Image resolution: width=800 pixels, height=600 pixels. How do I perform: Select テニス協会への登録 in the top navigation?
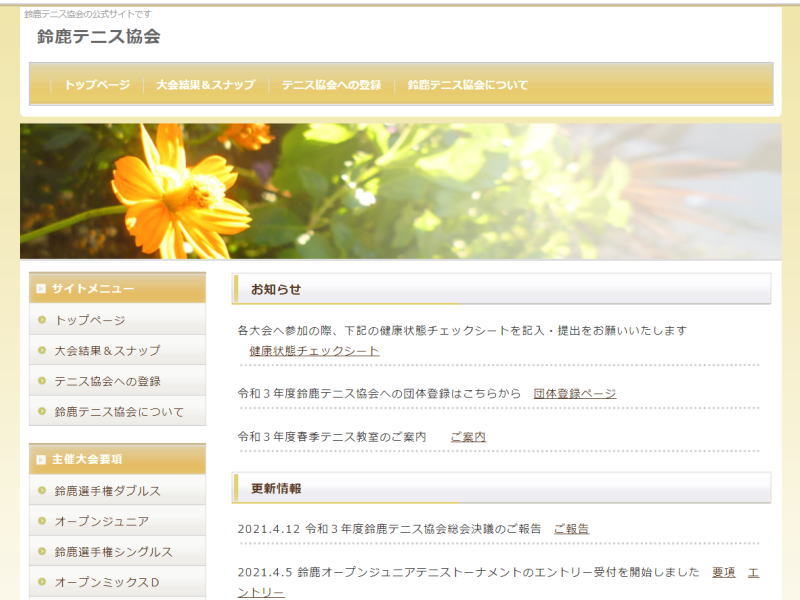coord(331,85)
